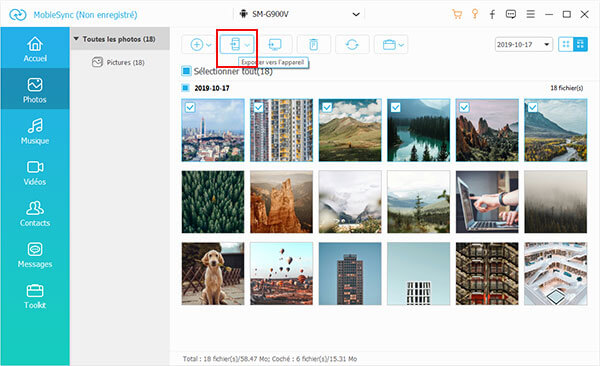Click the key register icon
The height and width of the screenshot is (366, 600).
point(475,14)
